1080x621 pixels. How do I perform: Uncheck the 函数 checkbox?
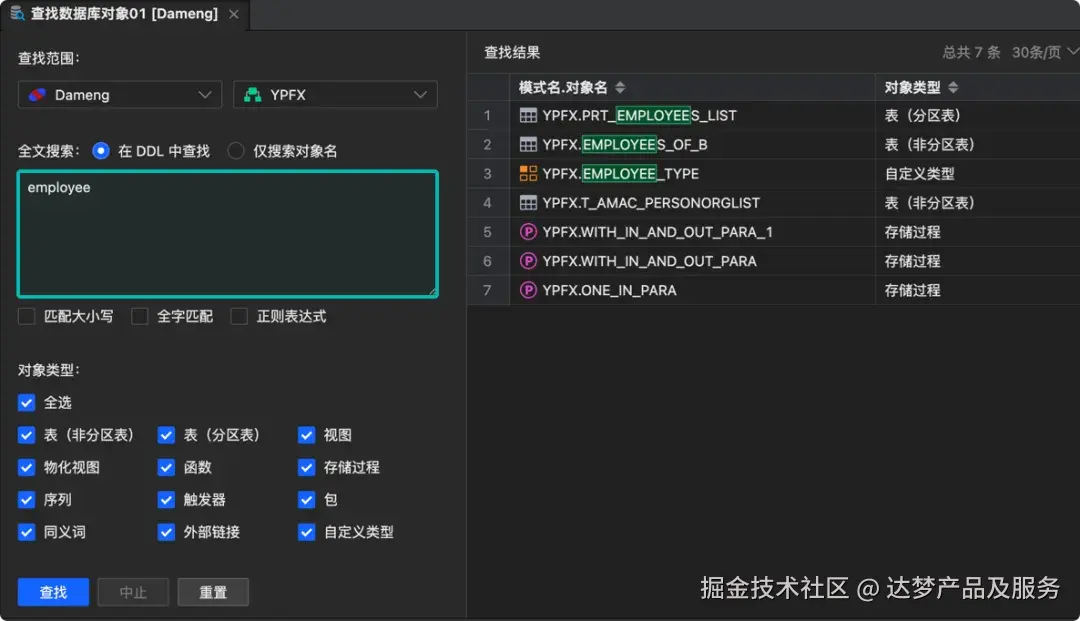click(x=166, y=467)
